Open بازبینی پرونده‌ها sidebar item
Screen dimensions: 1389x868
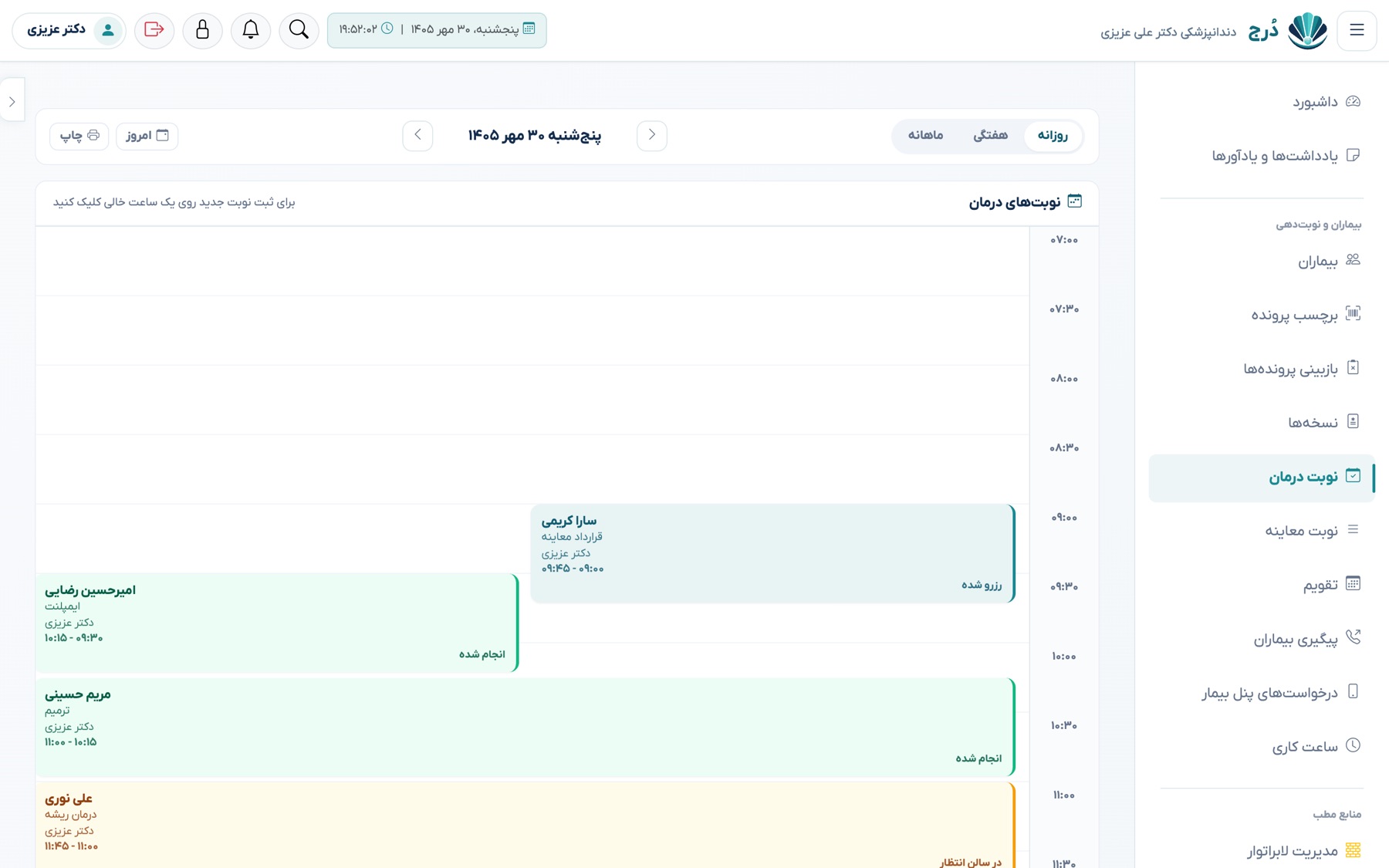[x=1262, y=369]
